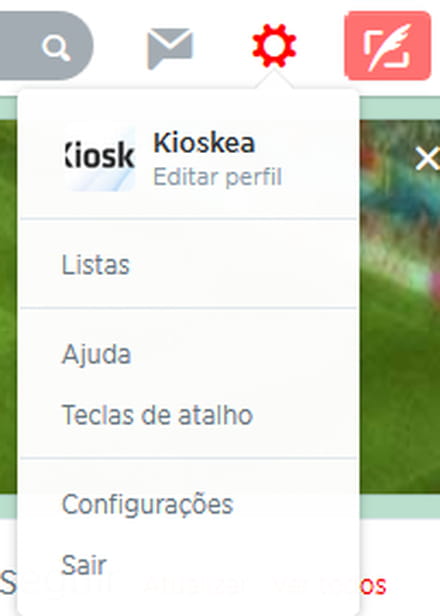Focus the gray search field
This screenshot has height=616, width=440.
click(x=46, y=46)
